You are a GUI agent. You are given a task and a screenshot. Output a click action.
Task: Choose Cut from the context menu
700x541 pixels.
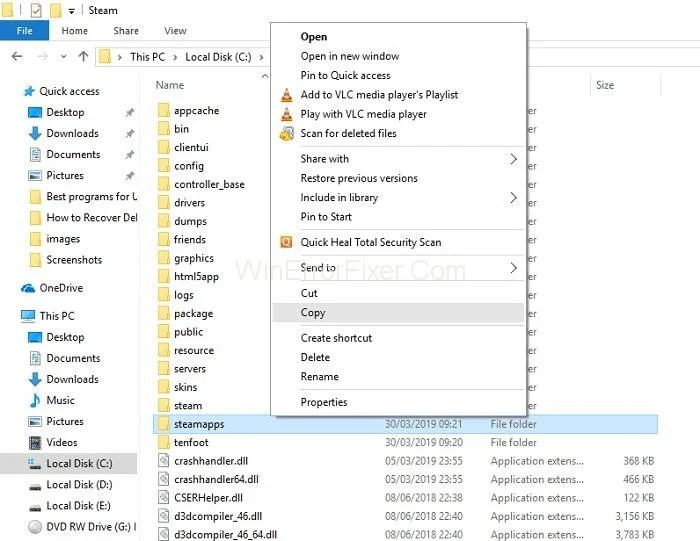click(398, 293)
